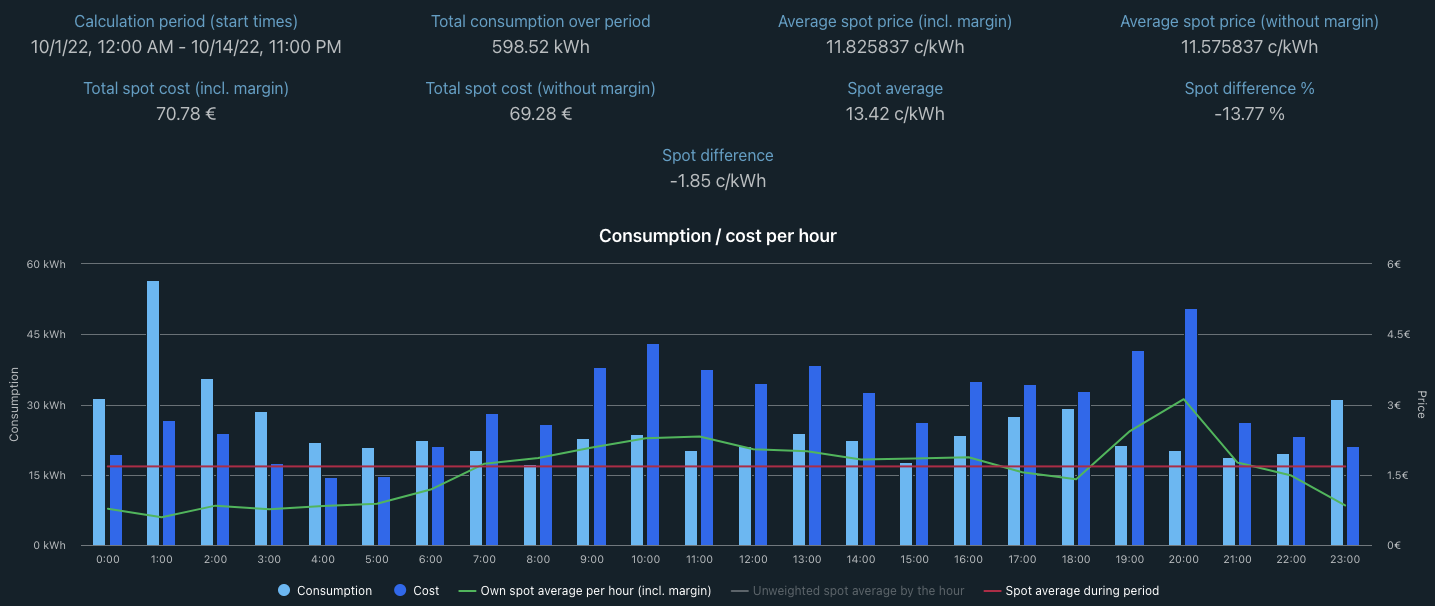
Task: Click the value 11.575837 c/kWh
Action: point(1249,46)
